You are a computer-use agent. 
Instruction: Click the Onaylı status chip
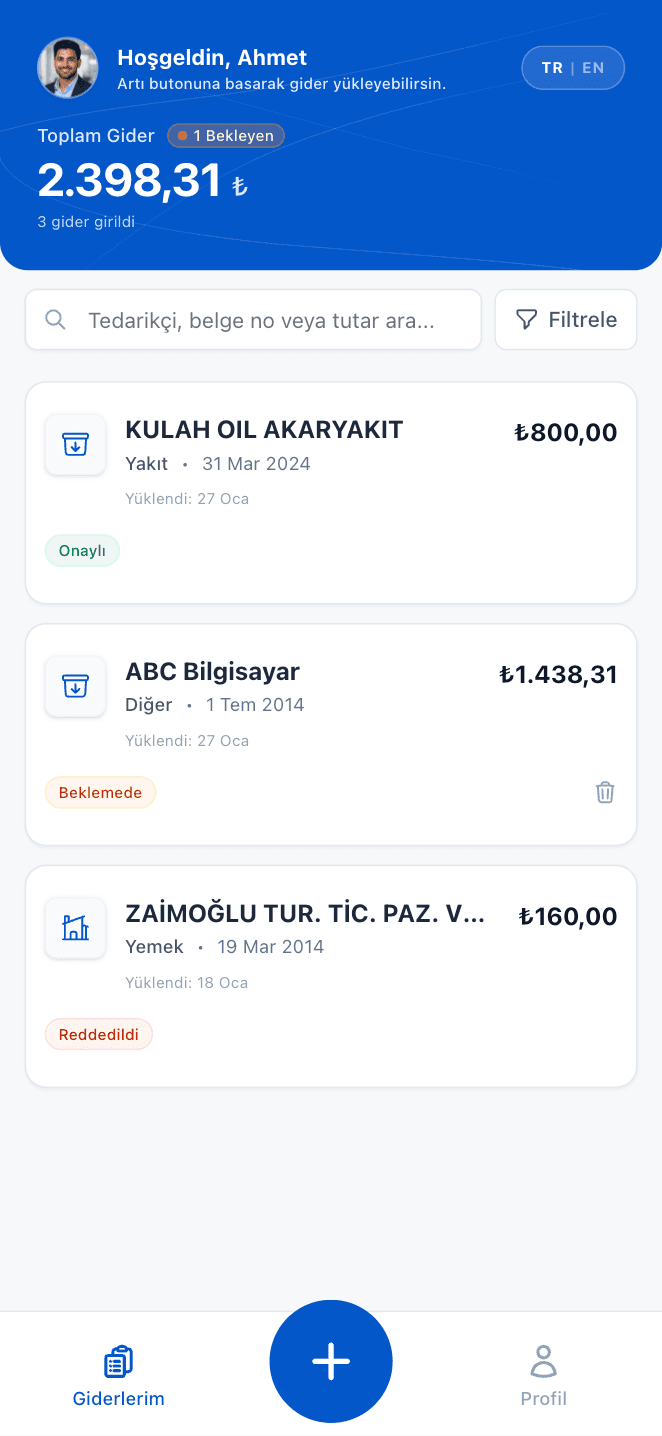click(x=82, y=550)
